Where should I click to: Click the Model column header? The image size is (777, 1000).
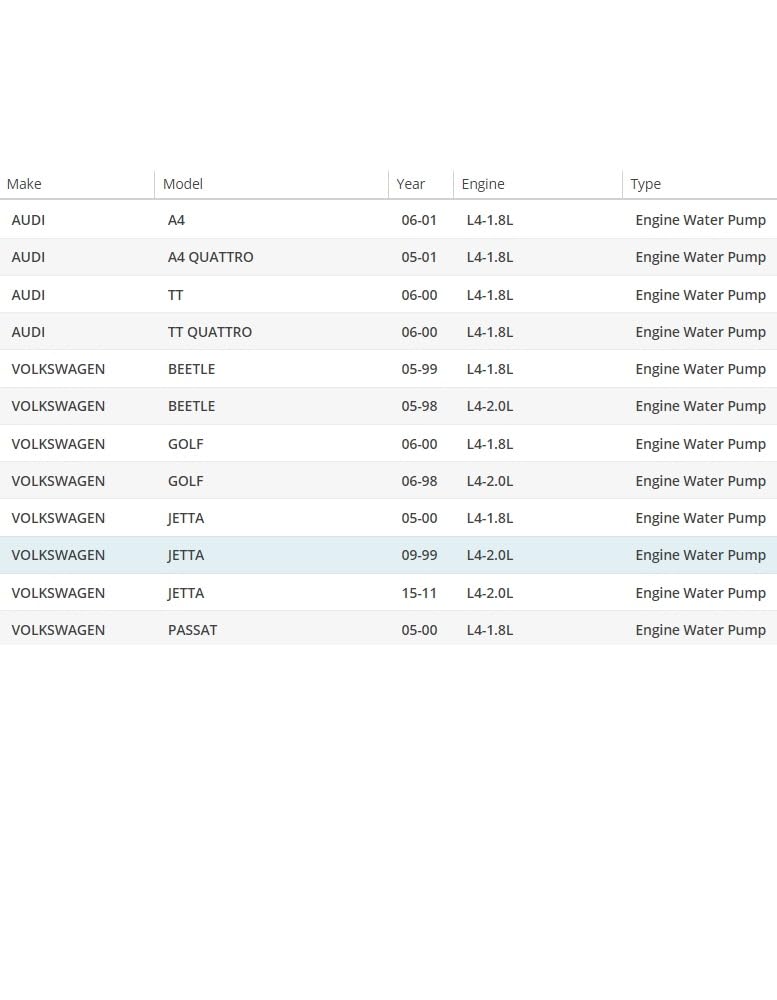pos(182,184)
